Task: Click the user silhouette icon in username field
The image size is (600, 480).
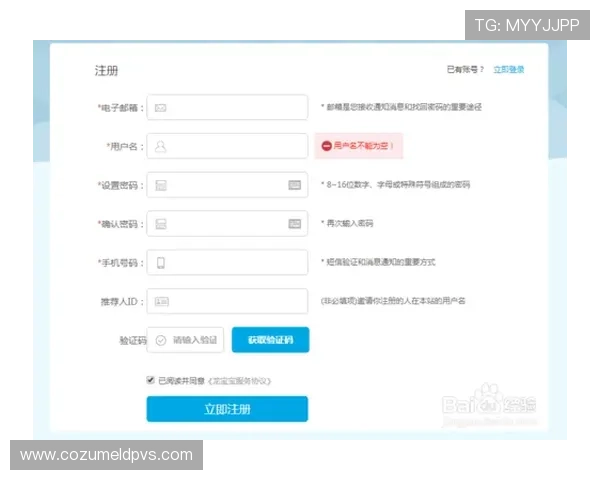Action: click(160, 146)
